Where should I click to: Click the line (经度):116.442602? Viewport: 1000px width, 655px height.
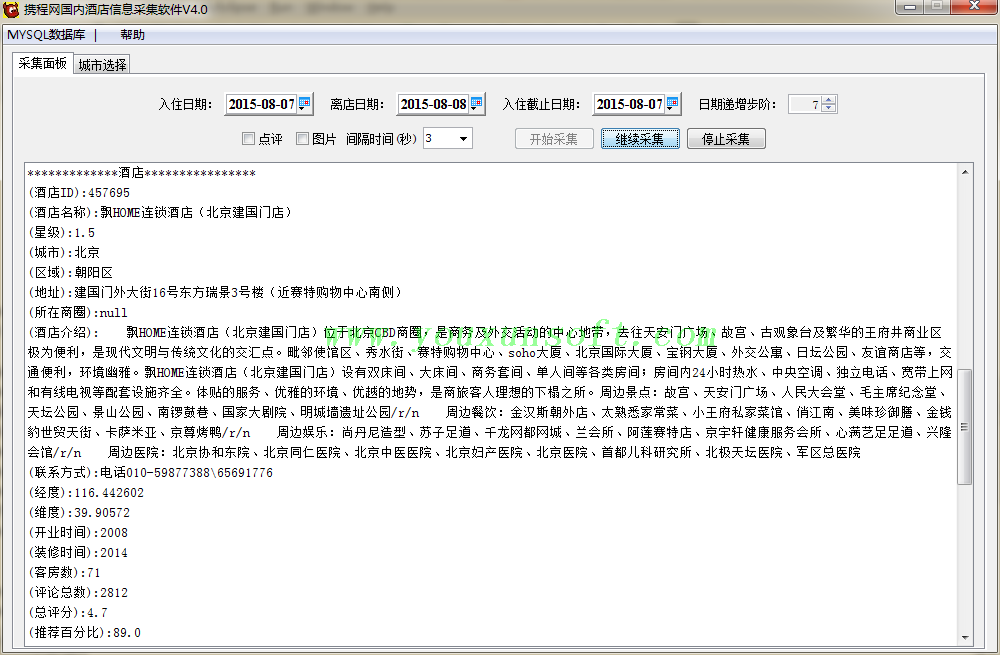[85, 492]
